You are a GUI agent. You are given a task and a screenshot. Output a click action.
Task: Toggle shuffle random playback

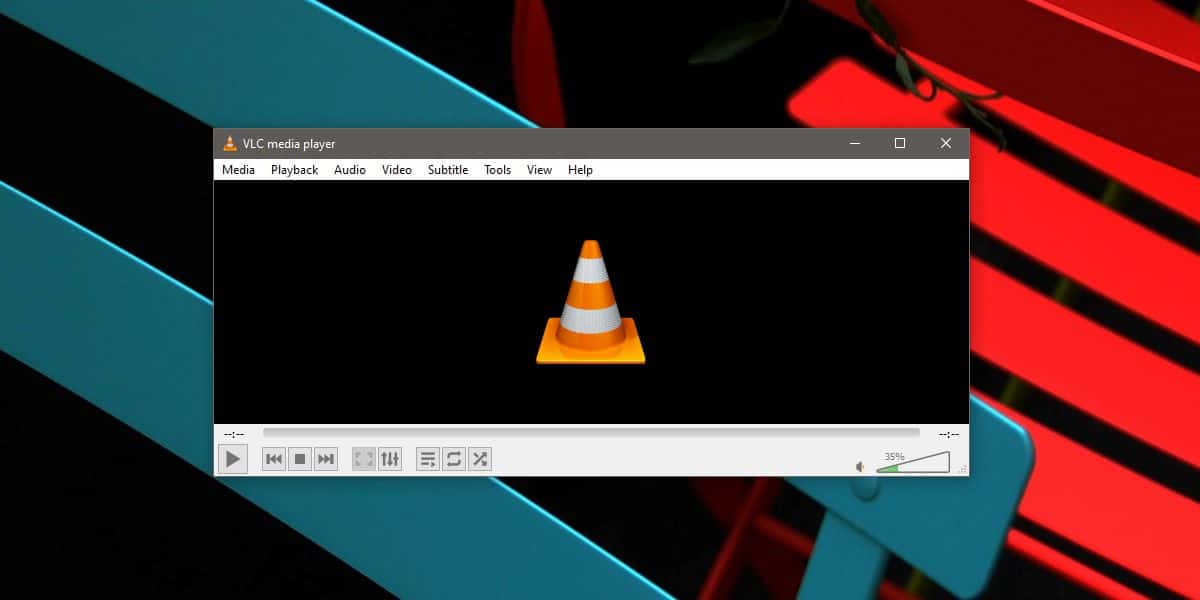(480, 459)
